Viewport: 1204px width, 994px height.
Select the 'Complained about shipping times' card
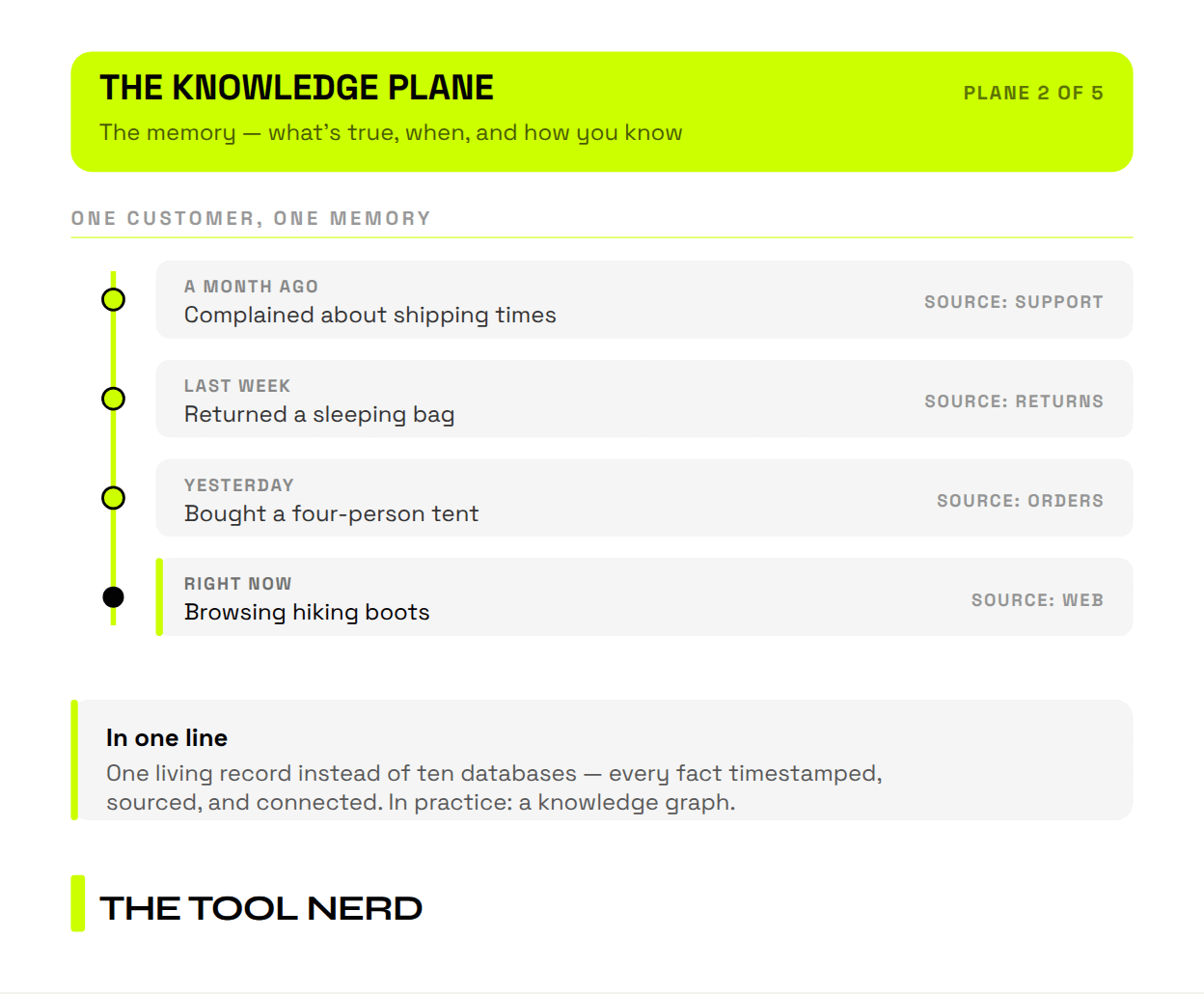click(644, 300)
